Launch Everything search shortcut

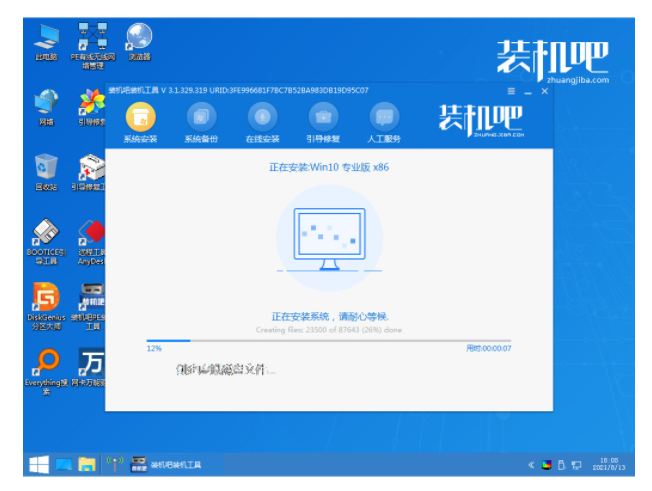(46, 372)
